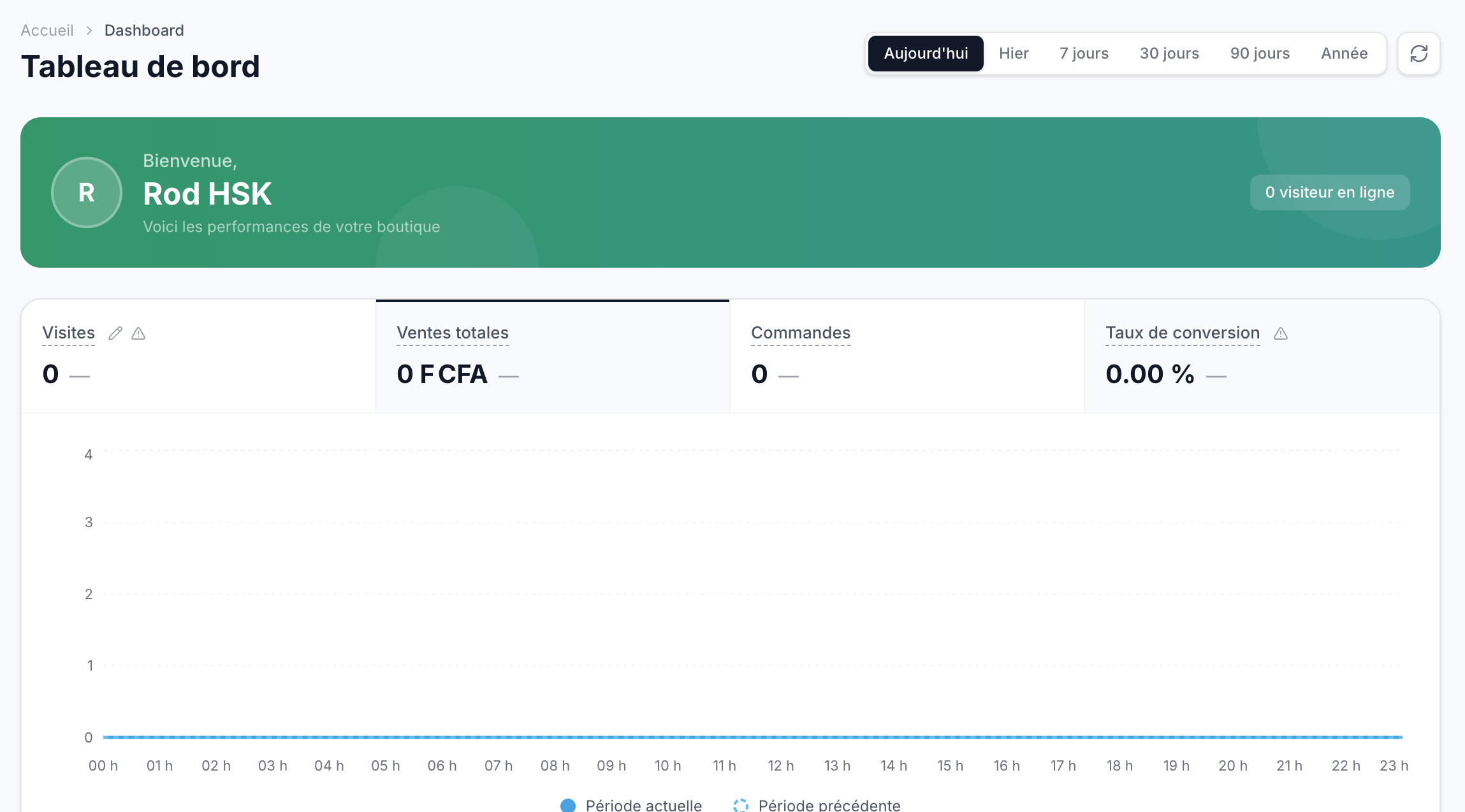Image resolution: width=1465 pixels, height=812 pixels.
Task: Click the 00 h label on chart axis
Action: coord(103,765)
